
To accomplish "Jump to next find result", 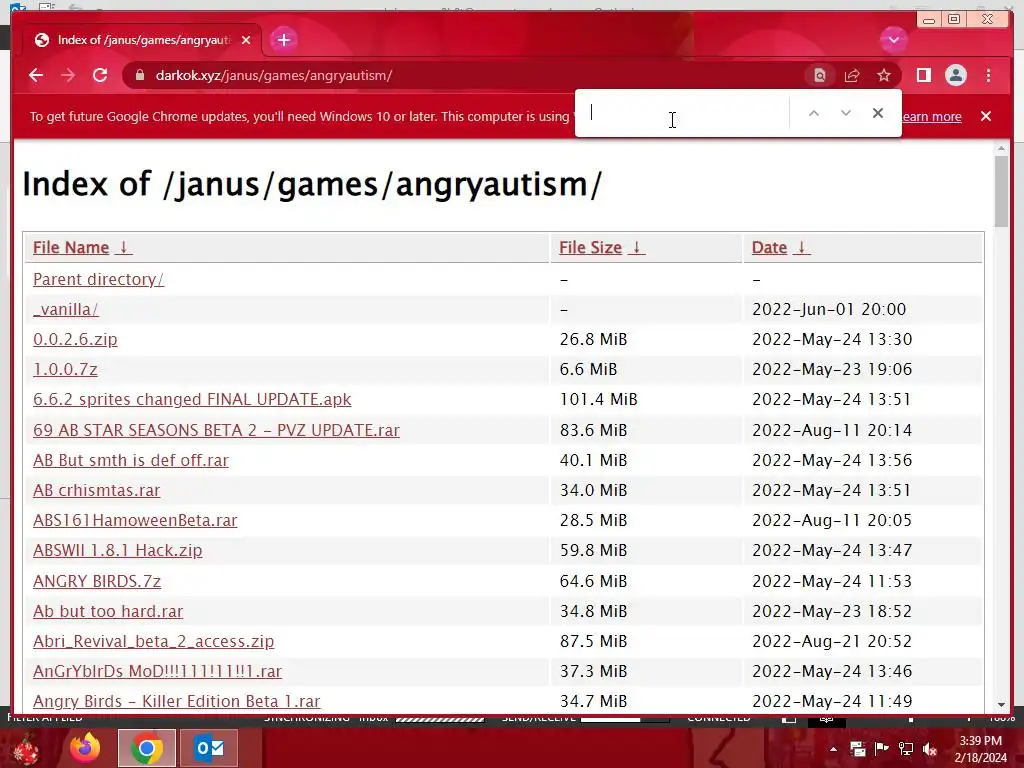I will point(846,114).
